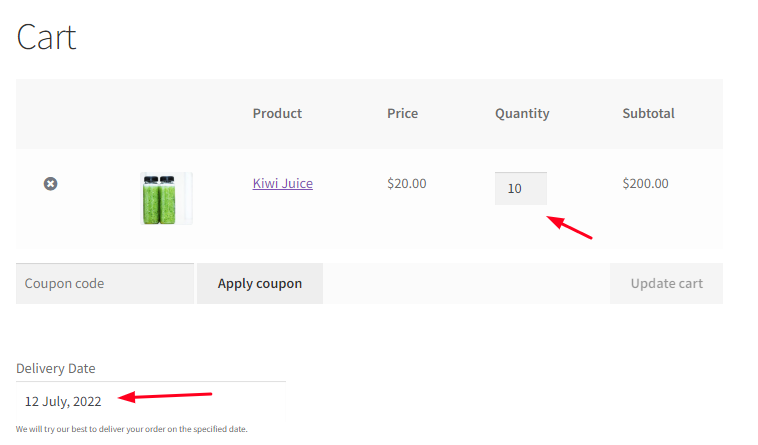Click blank area between Apply coupon and Update cart
Viewport: 758px width, 445px height.
coord(466,283)
